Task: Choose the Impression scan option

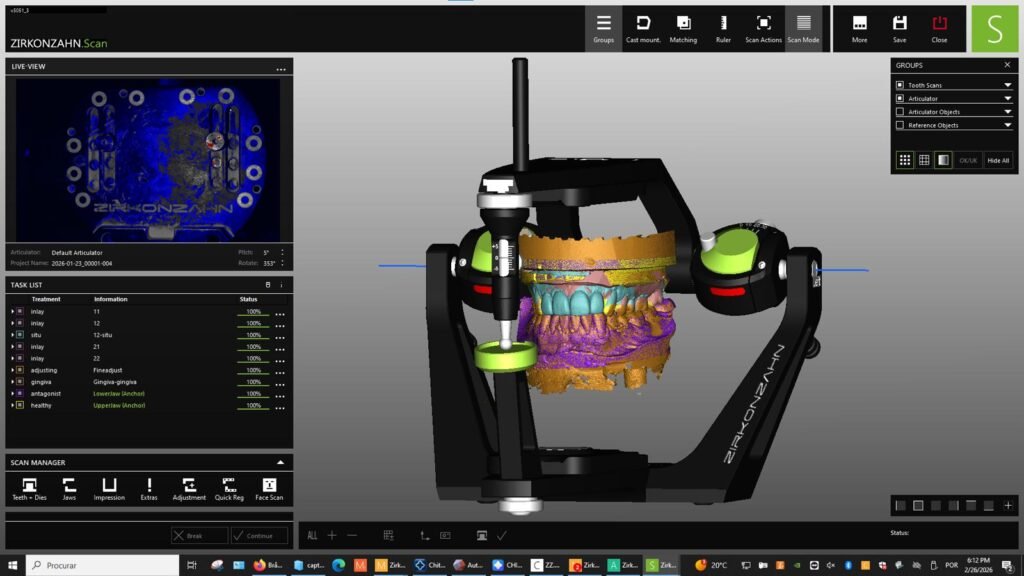Action: 109,487
